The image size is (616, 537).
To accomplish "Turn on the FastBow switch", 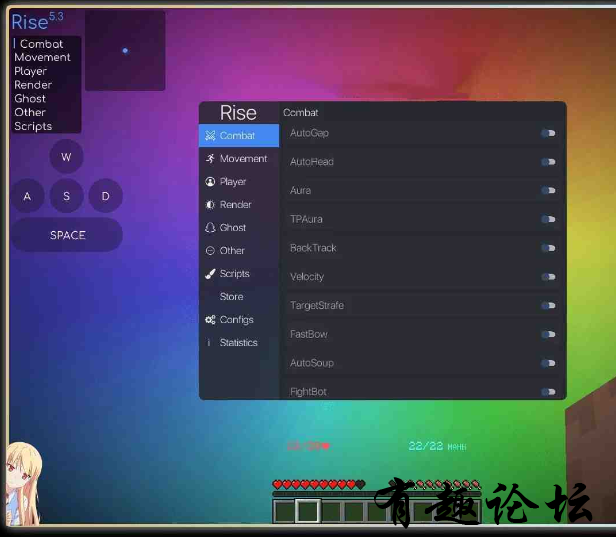I will point(548,334).
